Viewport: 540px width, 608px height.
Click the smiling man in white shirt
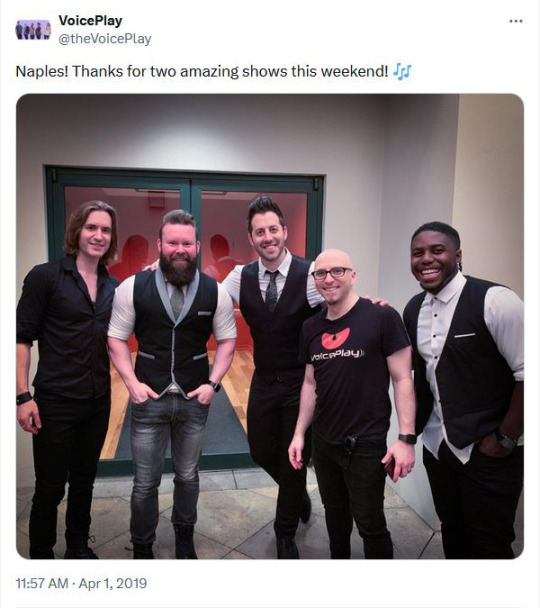pos(465,390)
